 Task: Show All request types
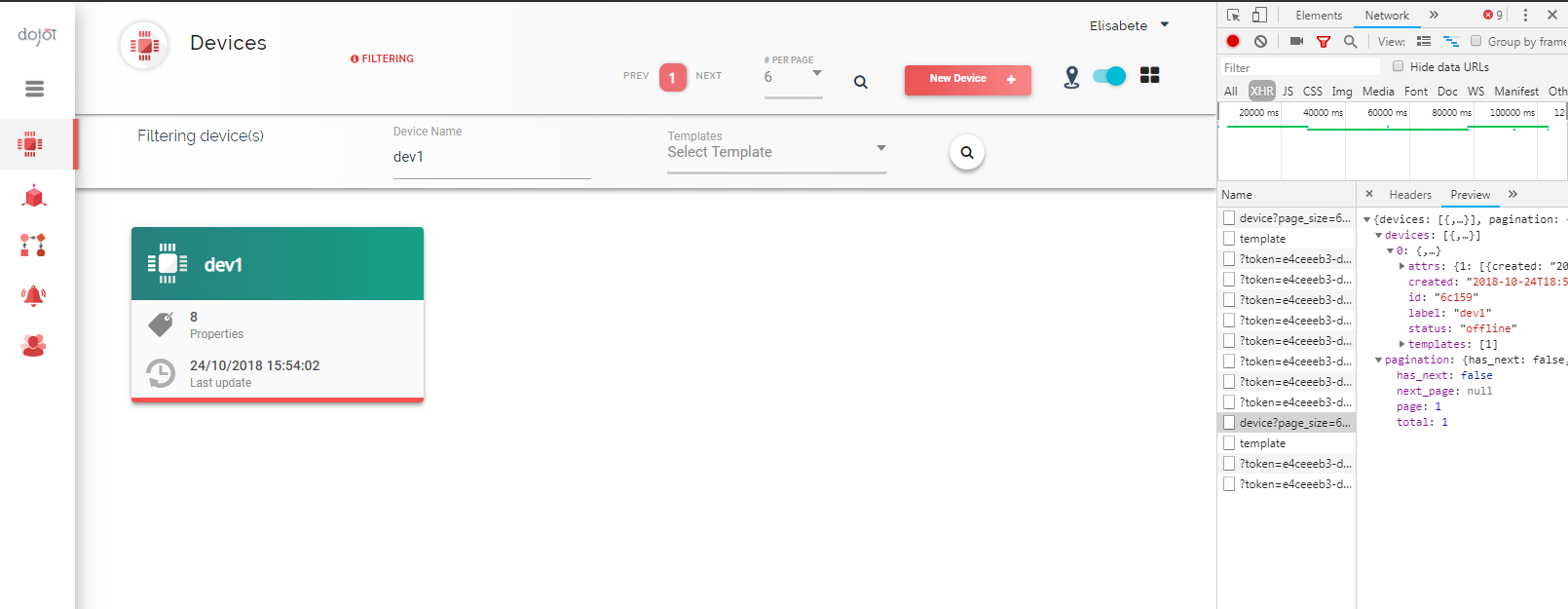point(1231,91)
